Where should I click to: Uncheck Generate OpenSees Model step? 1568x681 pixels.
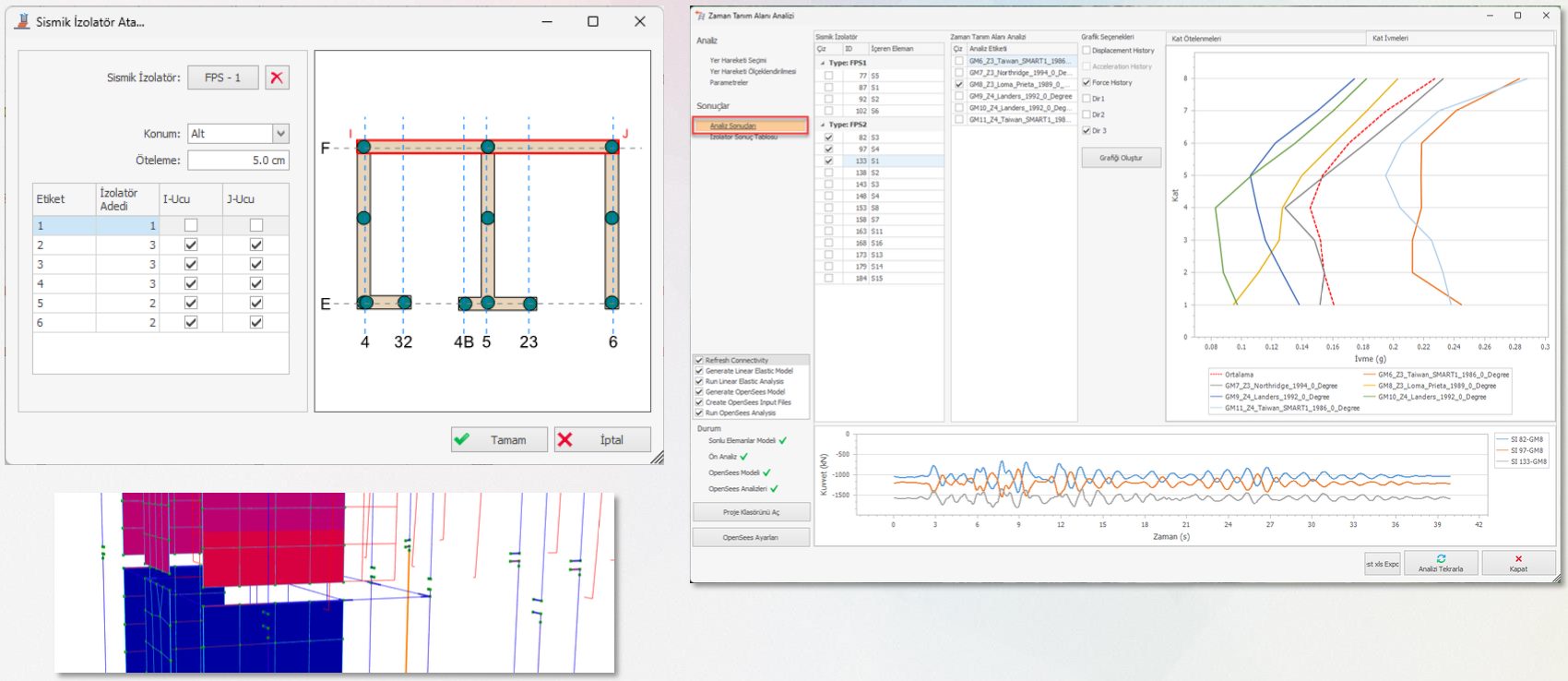[699, 391]
